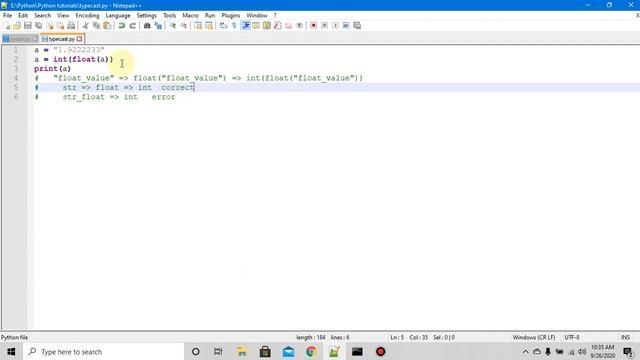Create a new file from the toolbar
Viewport: 640px width, 360px height.
7,26
